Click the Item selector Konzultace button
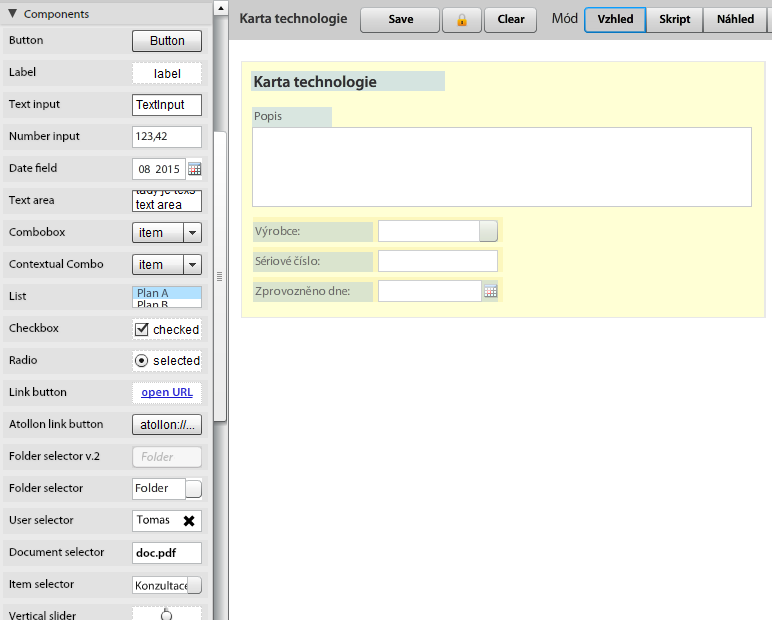 tap(194, 585)
